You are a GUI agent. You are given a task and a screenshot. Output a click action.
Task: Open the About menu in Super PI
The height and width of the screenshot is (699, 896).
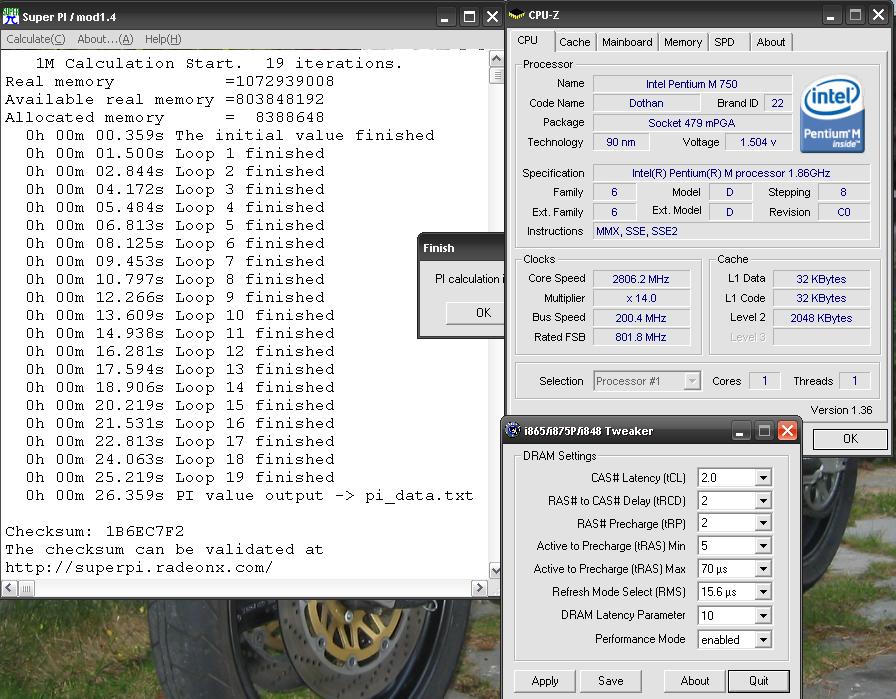click(x=105, y=39)
